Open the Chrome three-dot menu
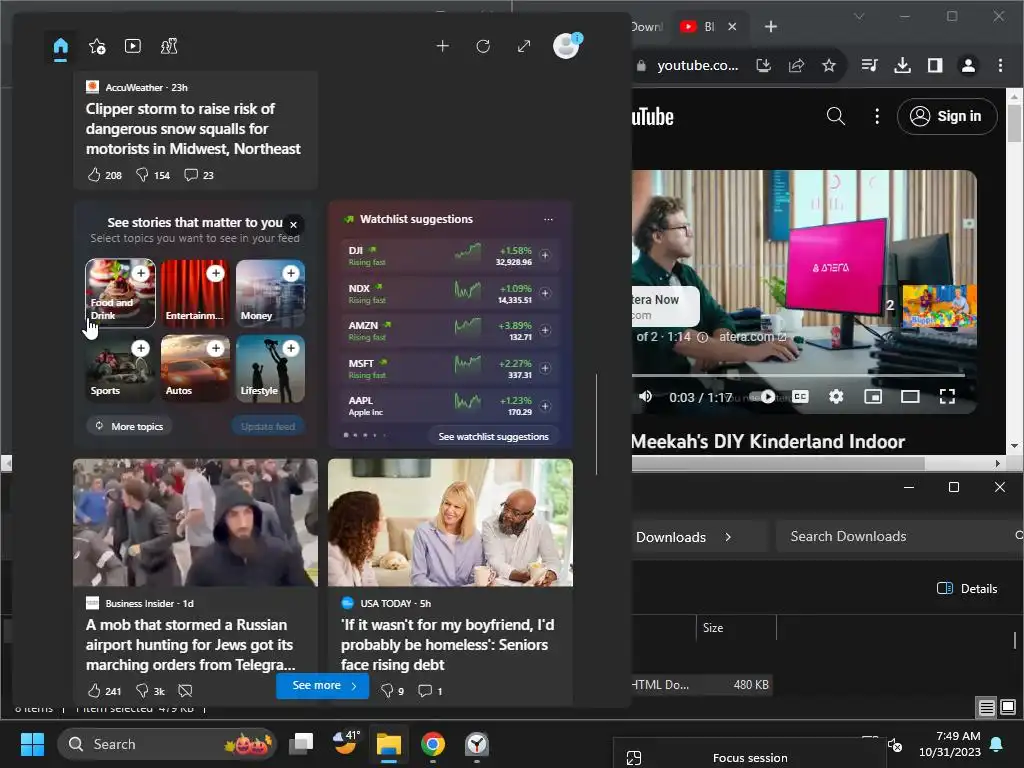This screenshot has width=1024, height=768. tap(1000, 65)
